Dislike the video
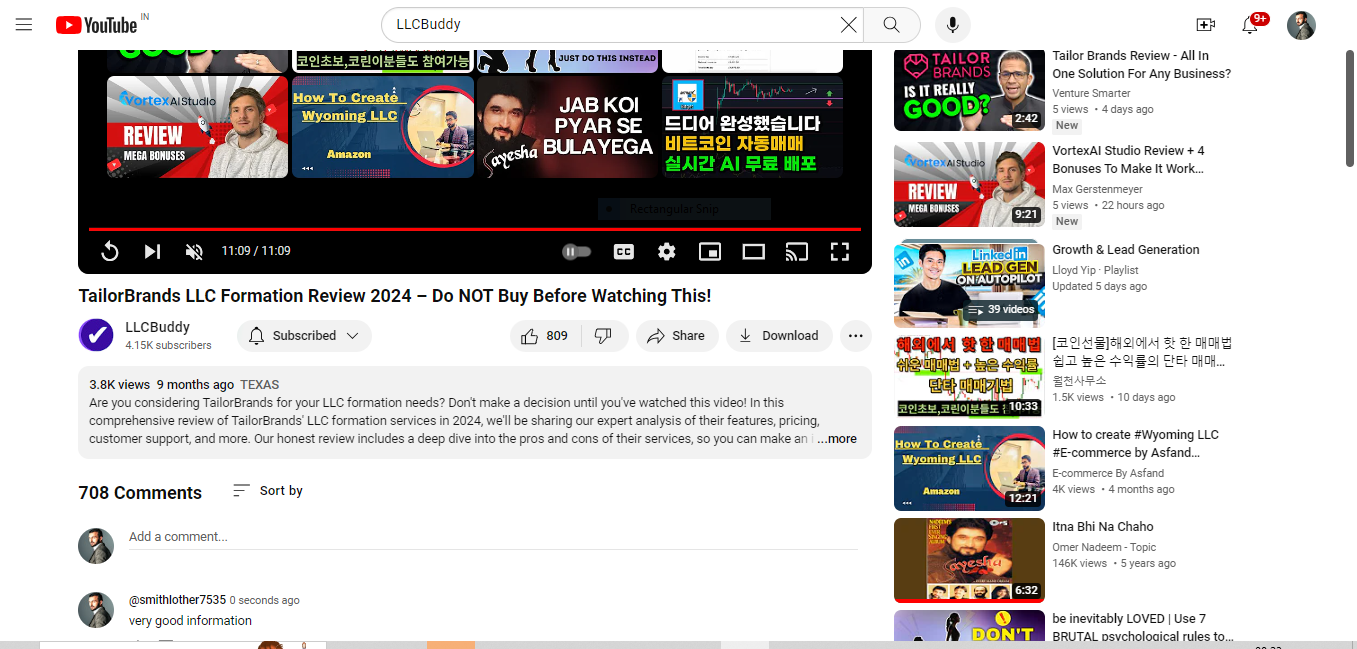Image resolution: width=1357 pixels, height=649 pixels. click(x=603, y=336)
